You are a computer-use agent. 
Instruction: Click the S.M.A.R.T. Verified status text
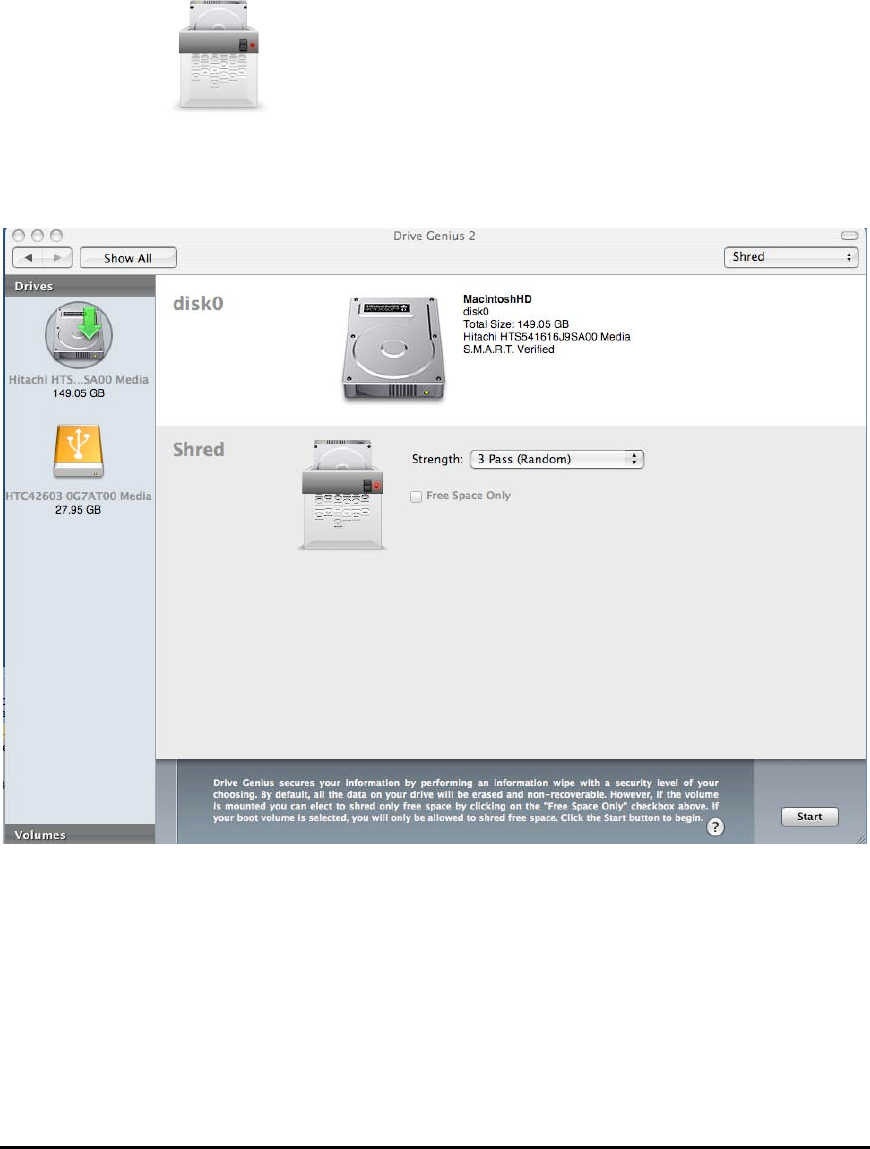pos(509,350)
